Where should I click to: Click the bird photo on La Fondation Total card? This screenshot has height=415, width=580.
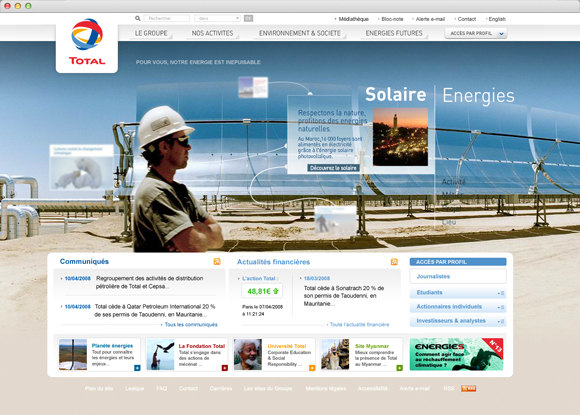click(160, 354)
